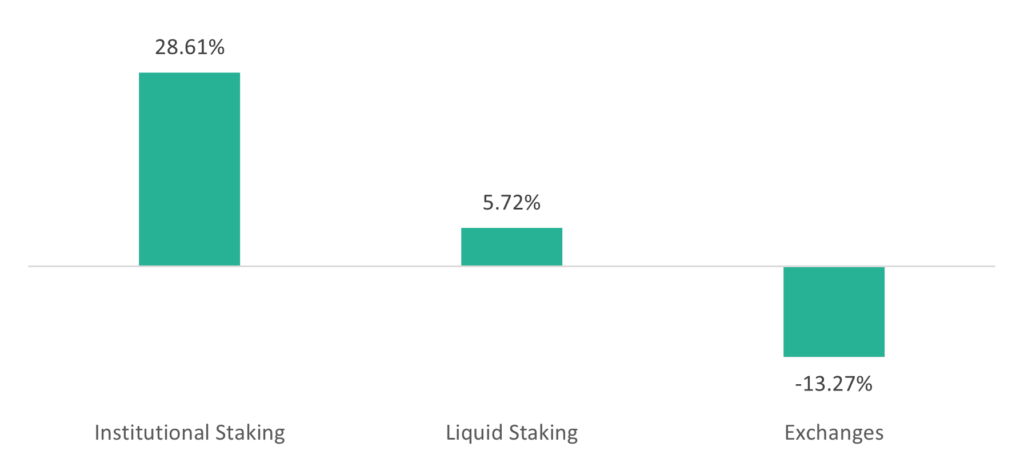This screenshot has height=463, width=1024.
Task: Click the percent sign after 28.61
Action: [x=216, y=47]
